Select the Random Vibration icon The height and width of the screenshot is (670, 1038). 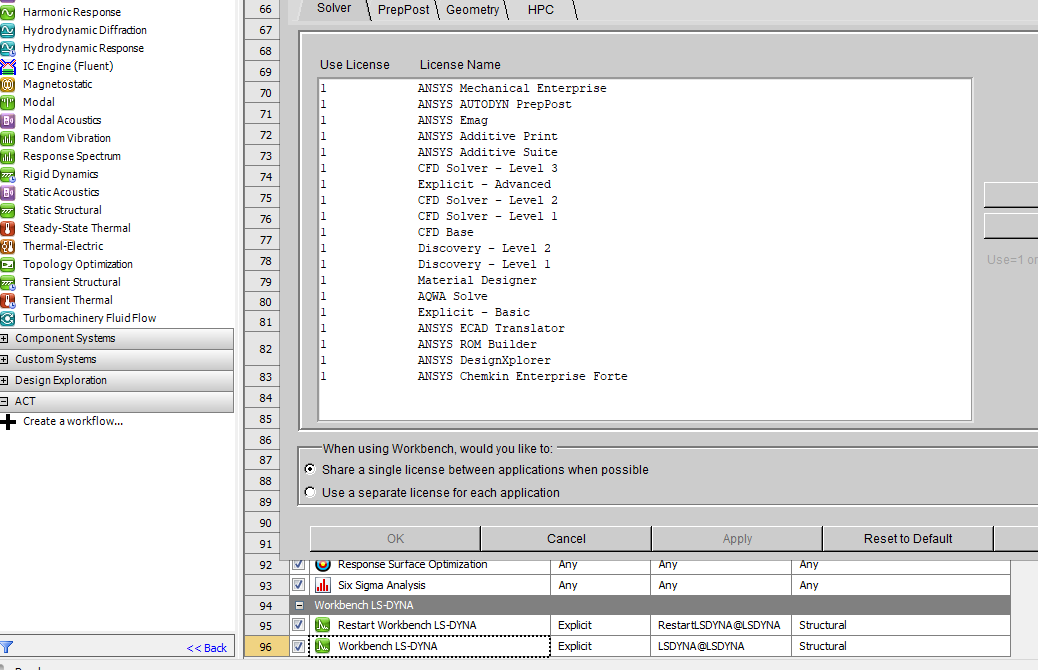(7, 138)
